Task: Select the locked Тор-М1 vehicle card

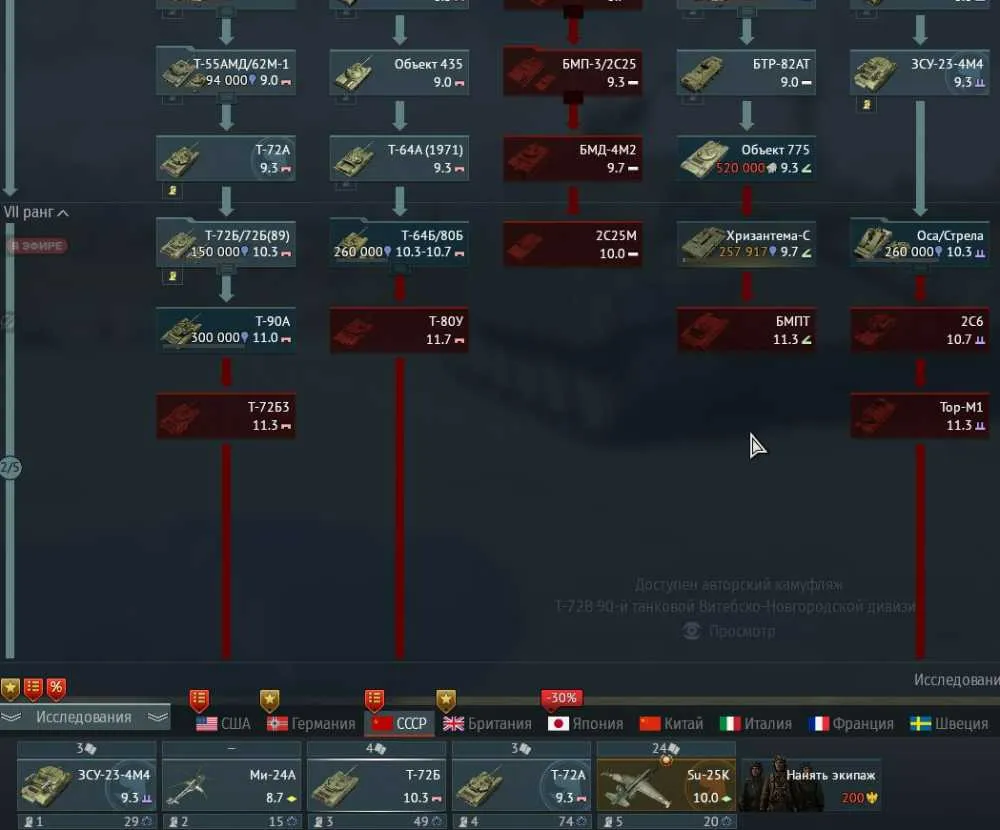Action: [920, 416]
